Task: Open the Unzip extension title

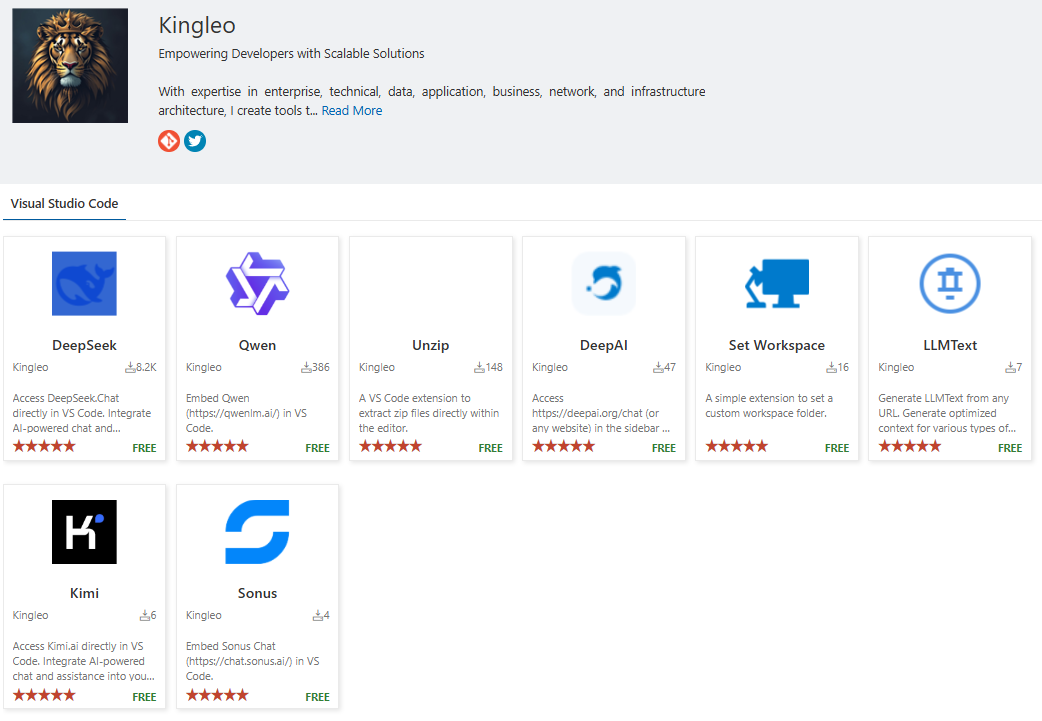Action: [x=431, y=345]
